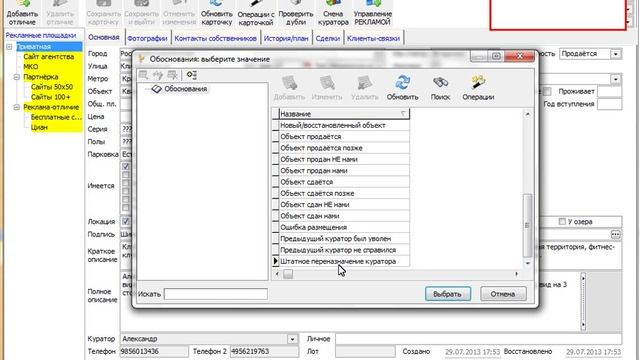The height and width of the screenshot is (360, 640).
Task: Select Циан in the tree
Action: click(39, 127)
